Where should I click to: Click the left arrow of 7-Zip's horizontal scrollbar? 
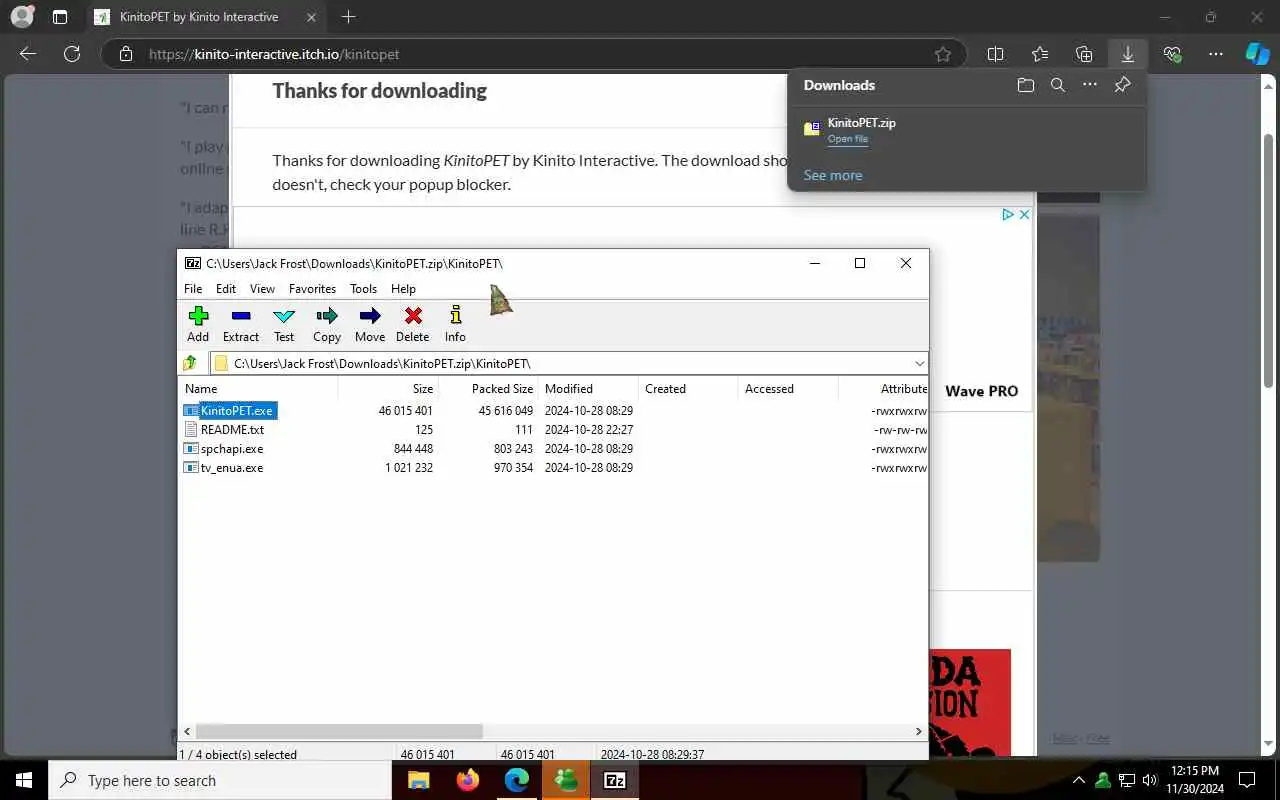[187, 732]
